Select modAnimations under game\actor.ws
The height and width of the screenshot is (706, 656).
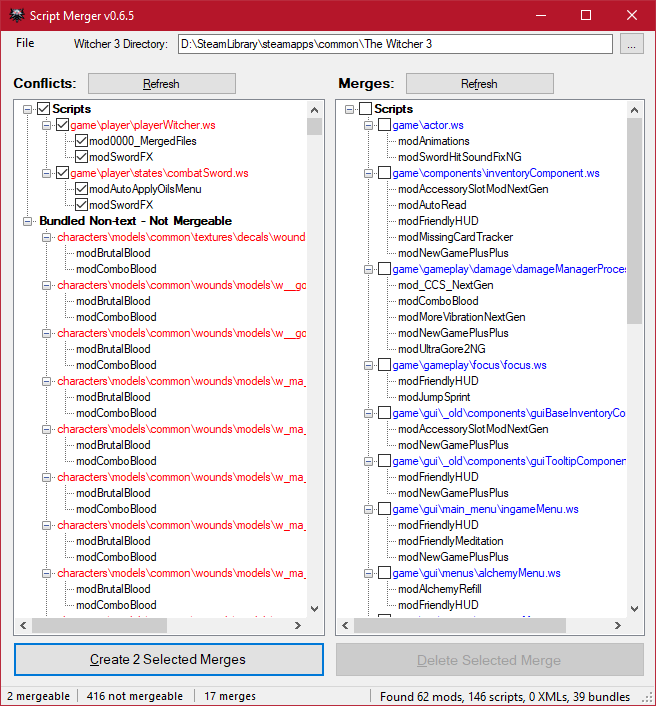pyautogui.click(x=434, y=141)
